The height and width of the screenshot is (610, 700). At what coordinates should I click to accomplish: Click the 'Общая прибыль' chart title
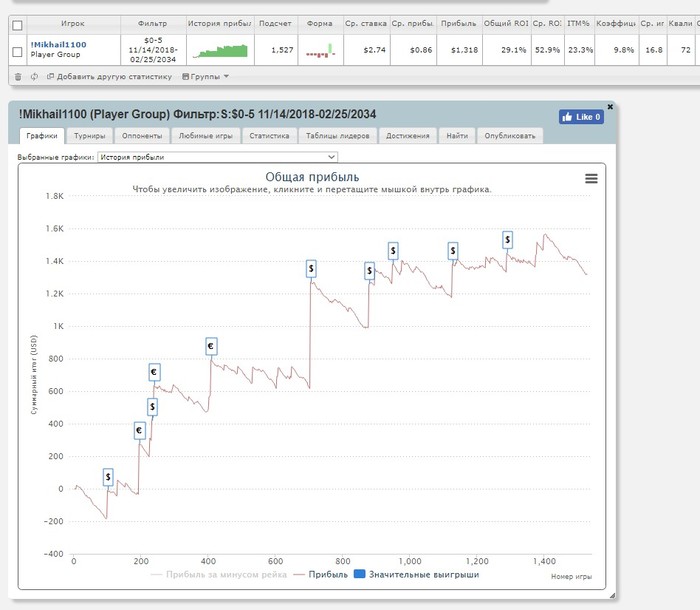coord(312,177)
